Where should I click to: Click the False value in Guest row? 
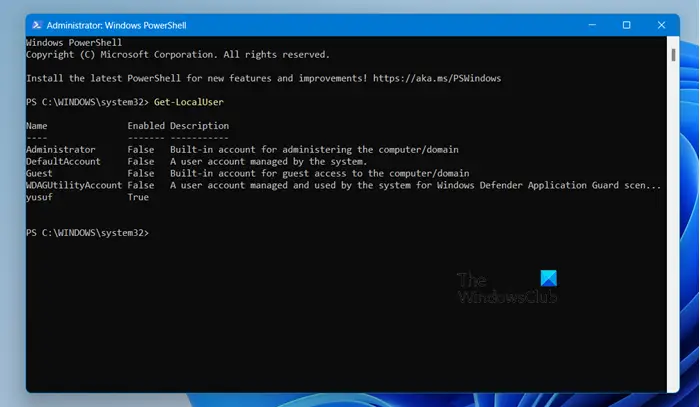tap(141, 173)
